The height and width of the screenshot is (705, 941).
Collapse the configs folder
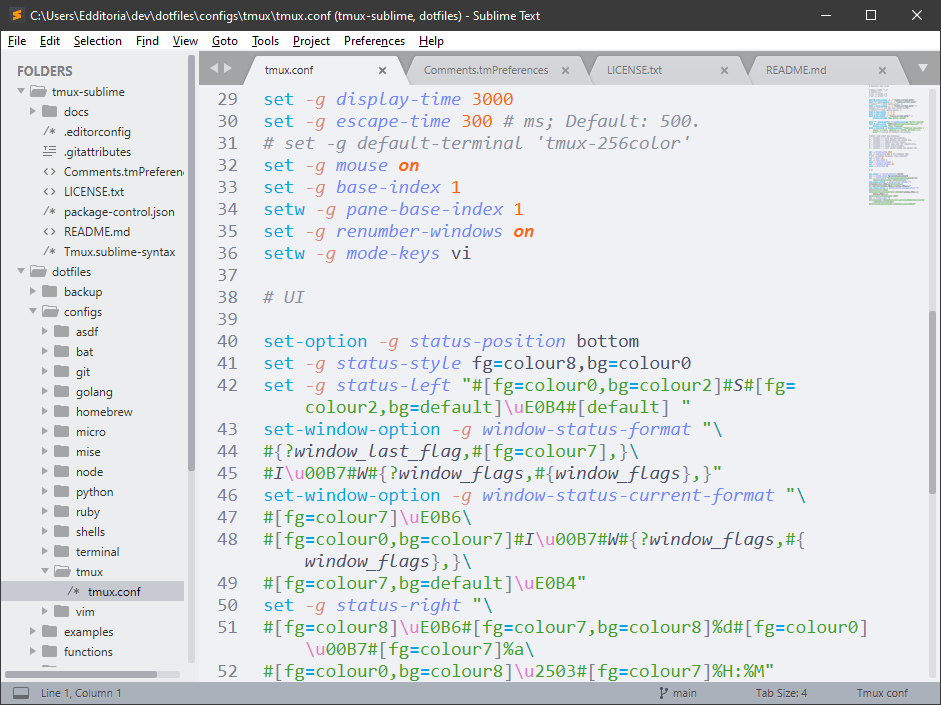33,311
